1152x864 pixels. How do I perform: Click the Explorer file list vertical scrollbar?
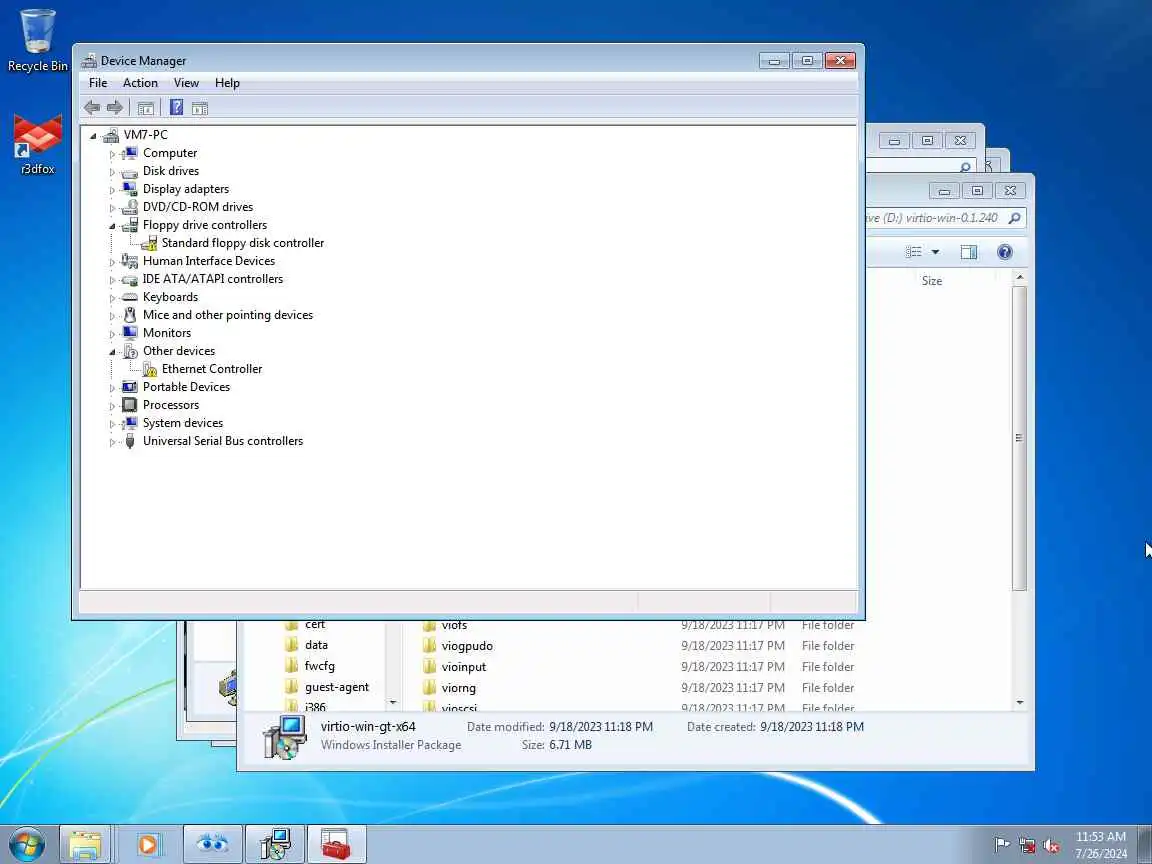[1019, 438]
